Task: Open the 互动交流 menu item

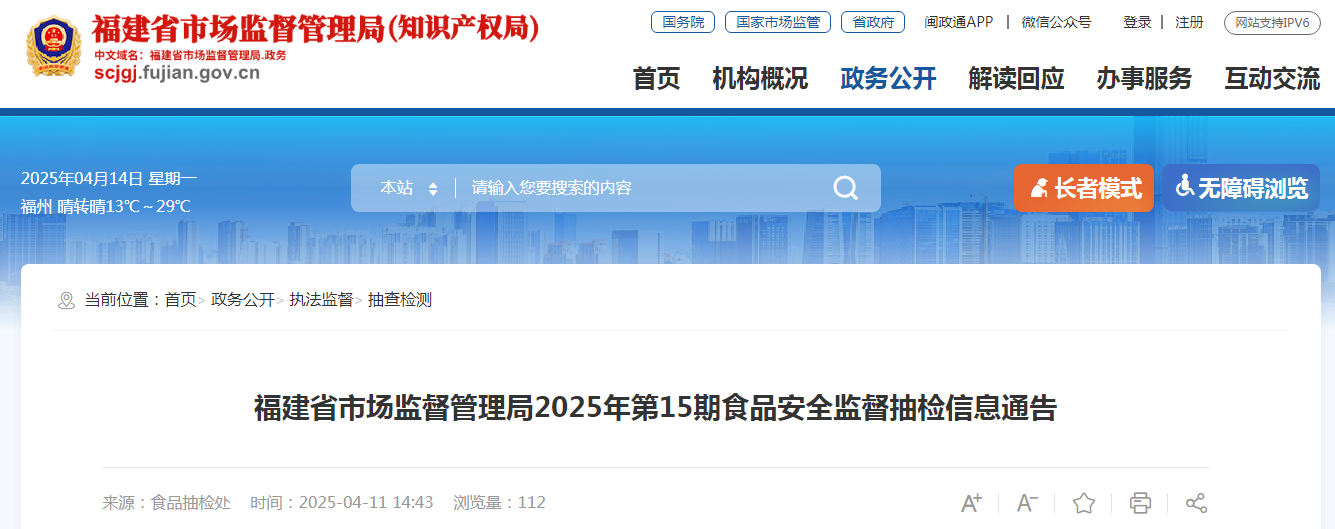Action: [x=1272, y=79]
